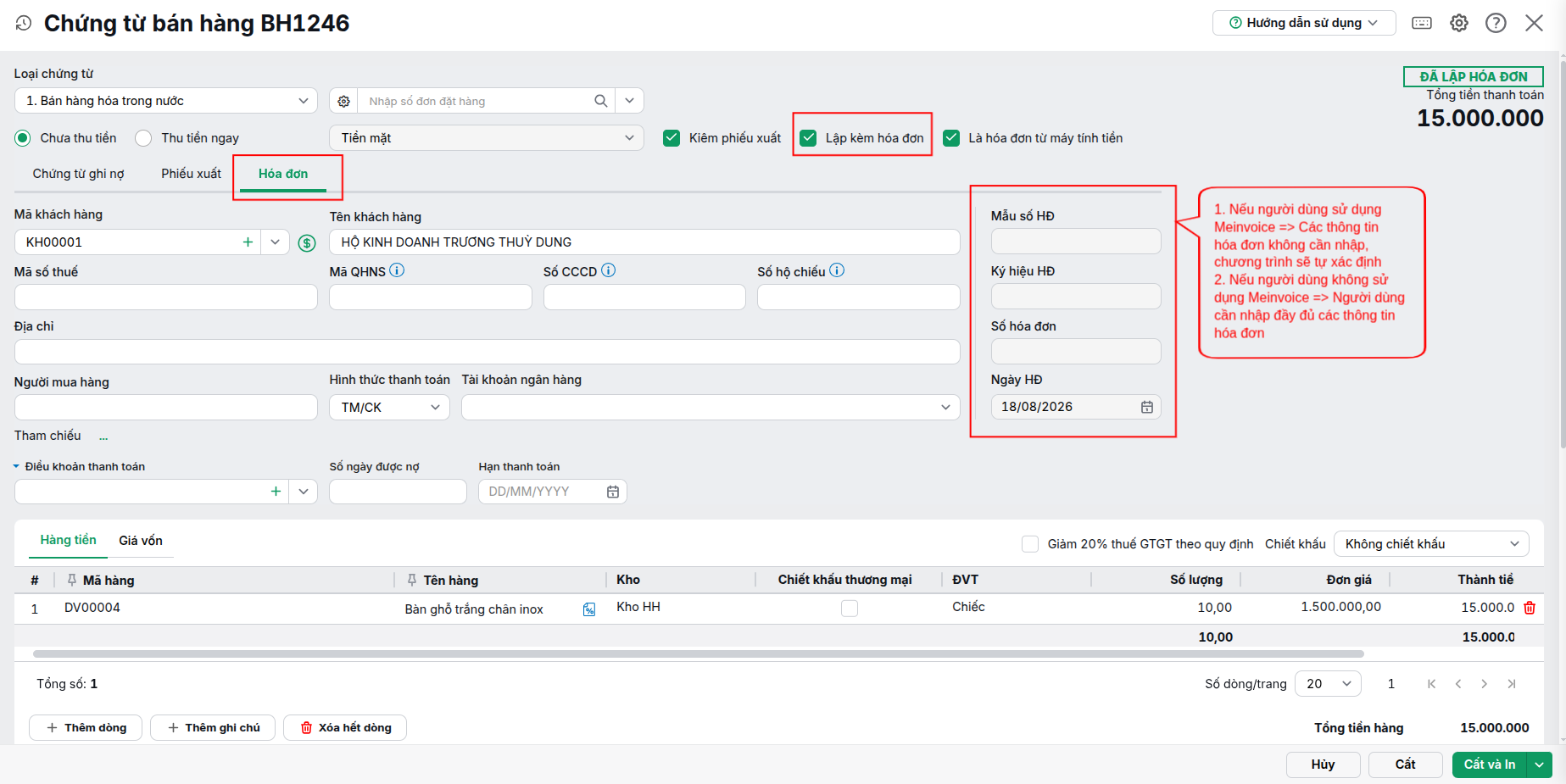Open the Loại chứng từ dropdown
This screenshot has width=1566, height=784.
coord(166,101)
